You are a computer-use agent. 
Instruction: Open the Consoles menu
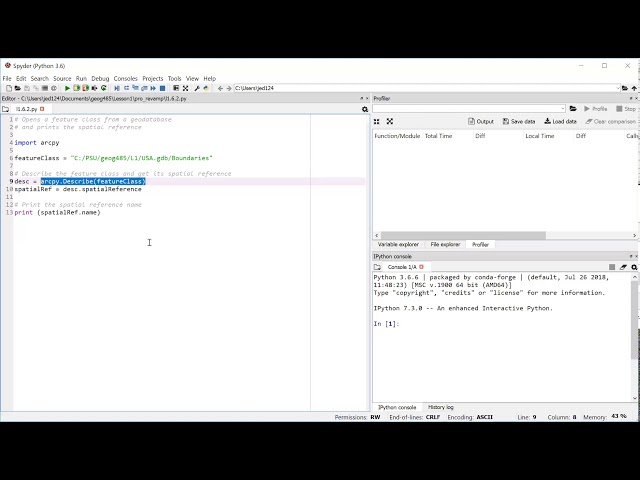[x=125, y=78]
